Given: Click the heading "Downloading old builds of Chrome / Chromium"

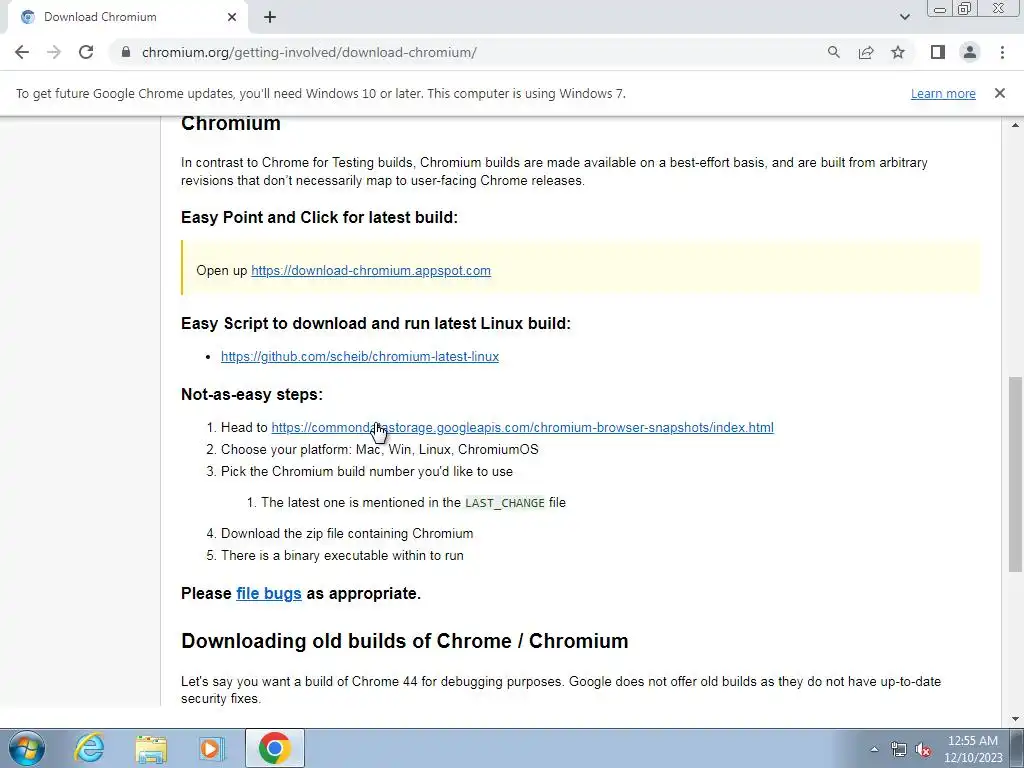Looking at the screenshot, I should pos(404,641).
